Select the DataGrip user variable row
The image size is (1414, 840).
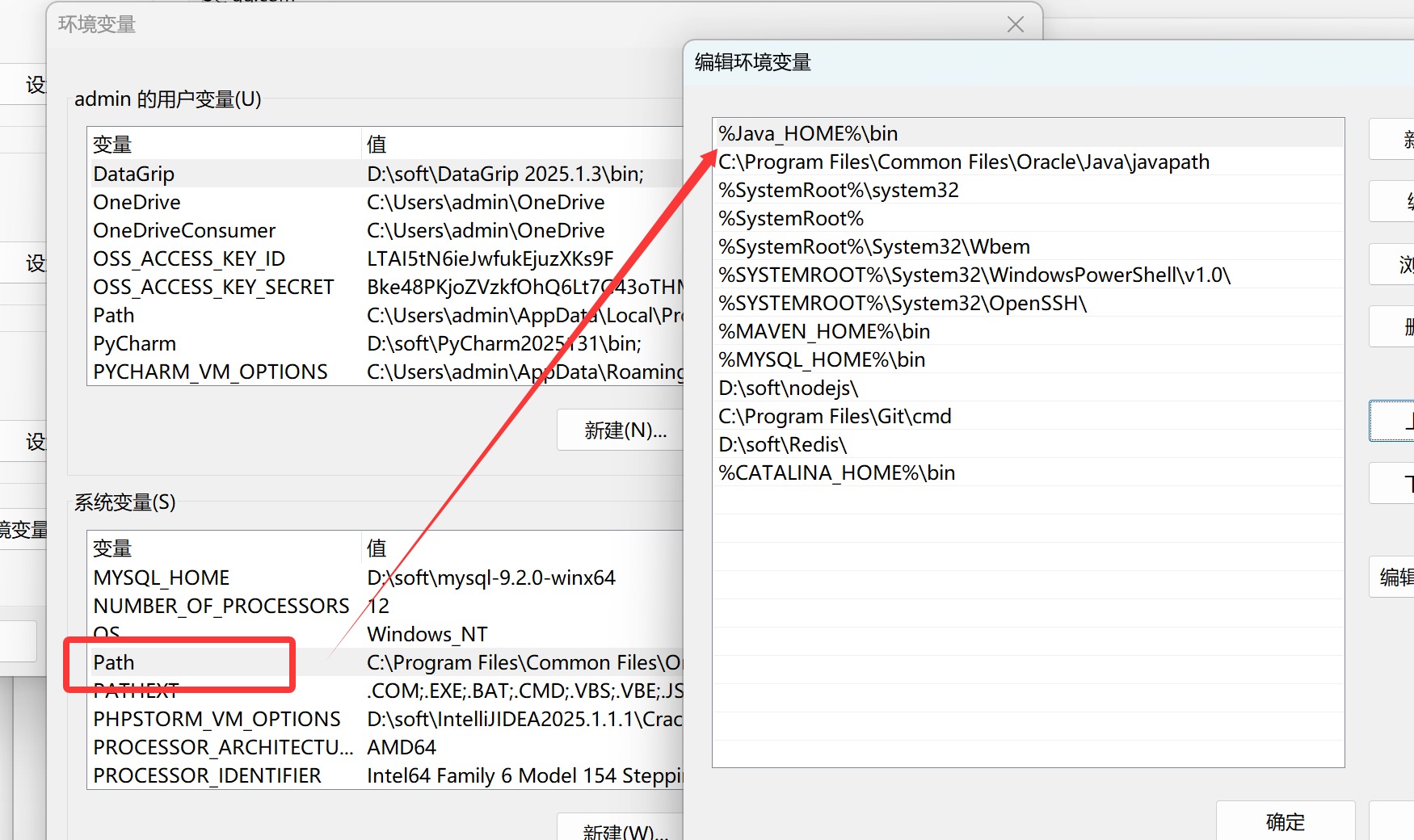[134, 174]
